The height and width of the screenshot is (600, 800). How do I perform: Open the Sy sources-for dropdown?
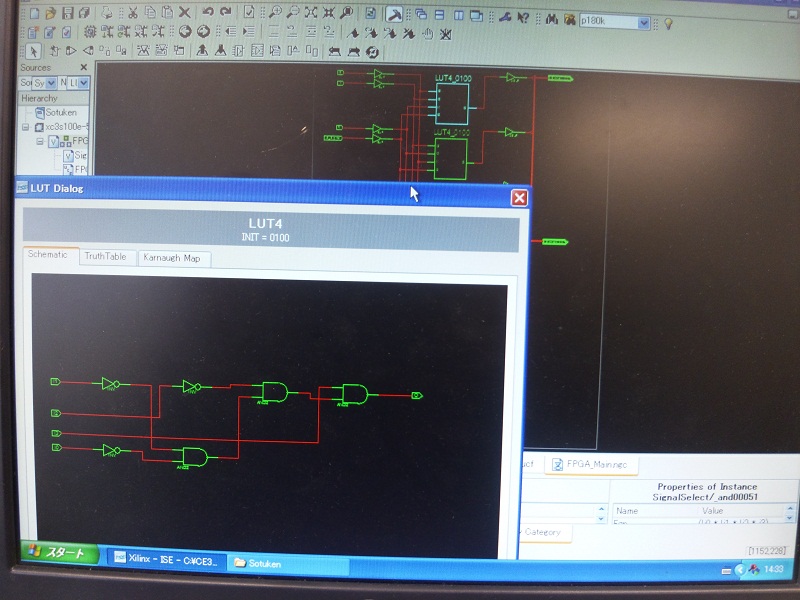pyautogui.click(x=51, y=82)
